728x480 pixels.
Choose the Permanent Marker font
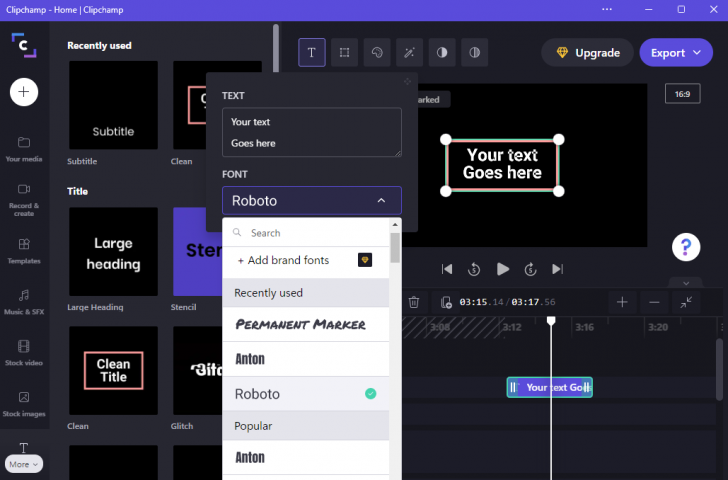tap(306, 324)
